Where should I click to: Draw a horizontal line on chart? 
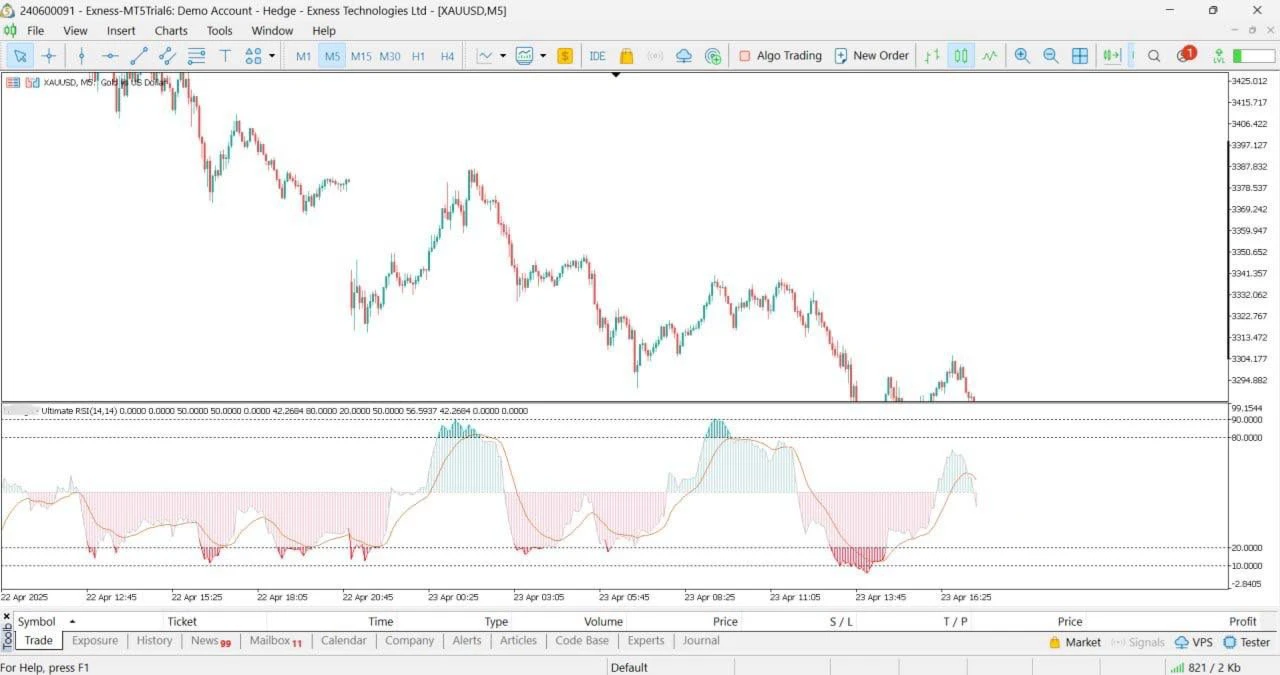click(110, 56)
